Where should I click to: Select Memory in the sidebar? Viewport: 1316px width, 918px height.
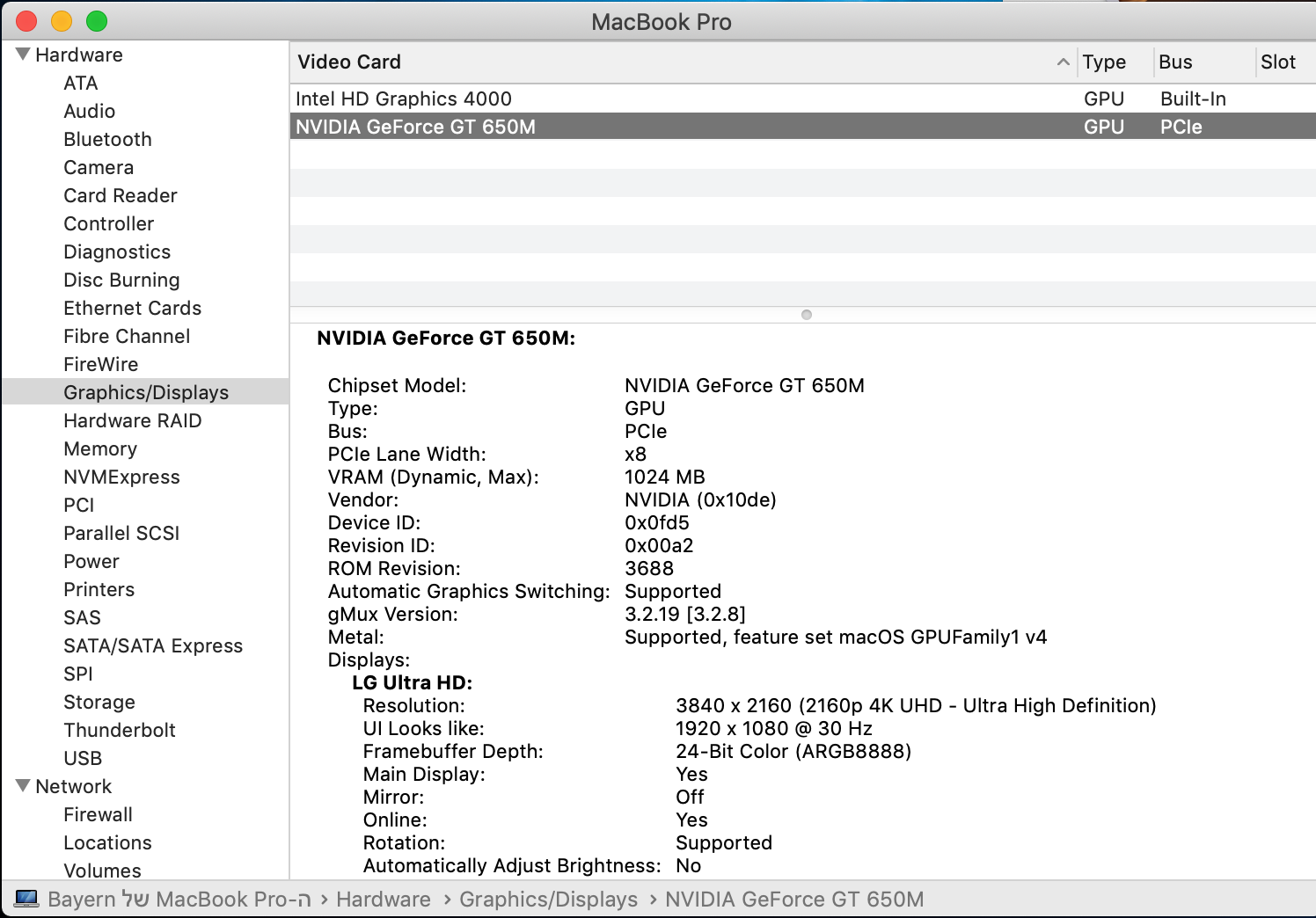(100, 448)
